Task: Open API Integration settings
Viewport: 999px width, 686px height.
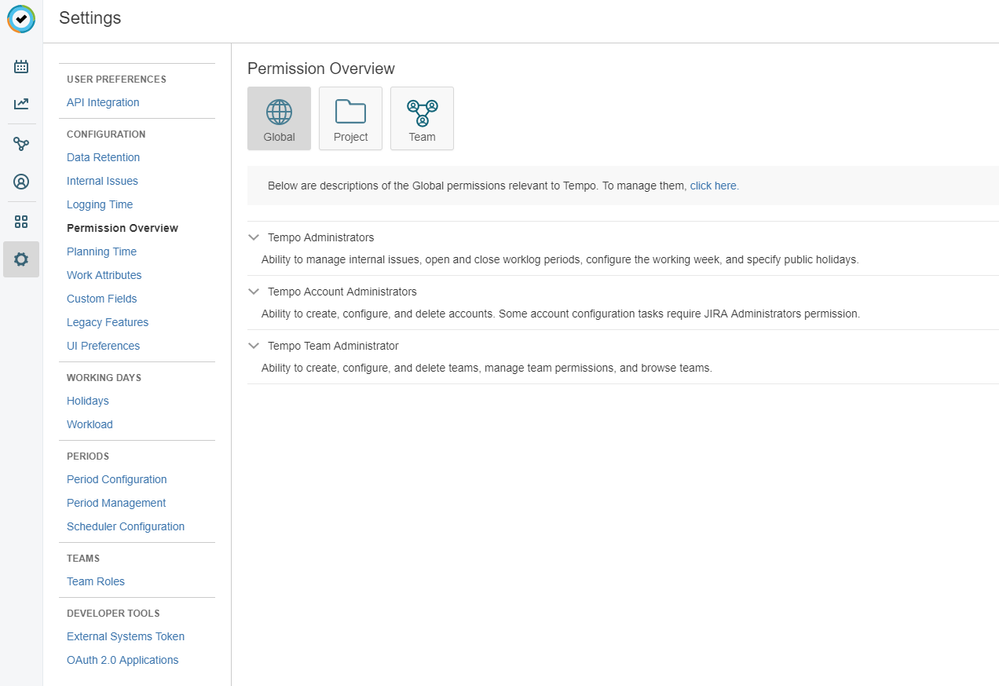Action: pyautogui.click(x=103, y=103)
